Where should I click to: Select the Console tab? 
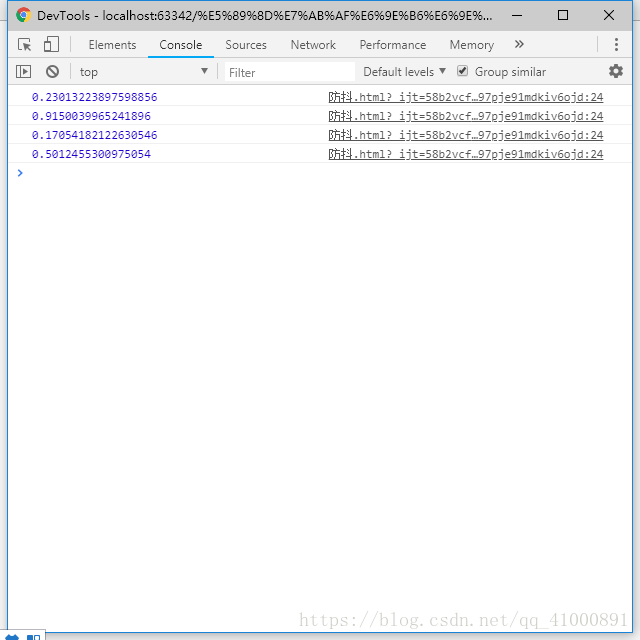point(180,44)
